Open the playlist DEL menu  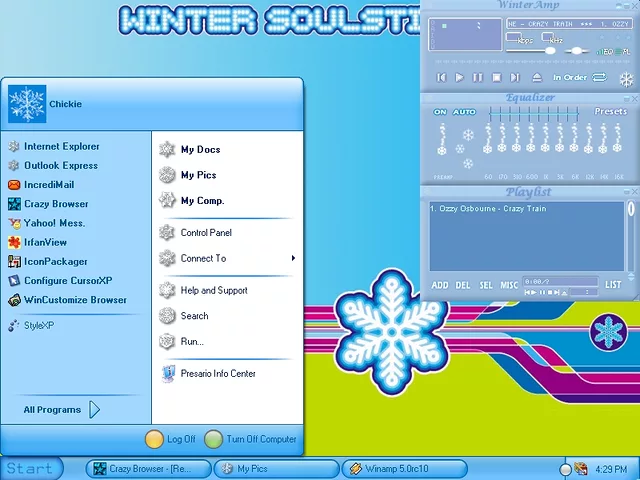(462, 285)
